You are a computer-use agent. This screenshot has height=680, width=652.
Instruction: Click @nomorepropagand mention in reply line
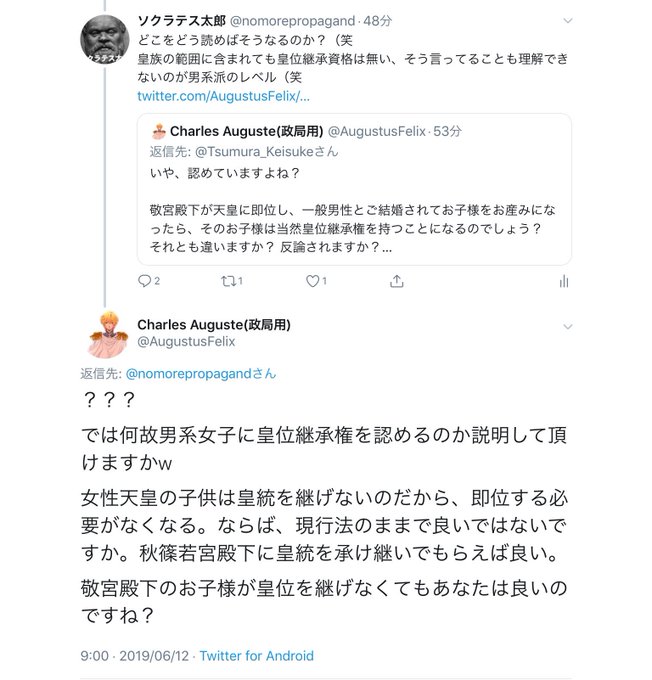(200, 373)
